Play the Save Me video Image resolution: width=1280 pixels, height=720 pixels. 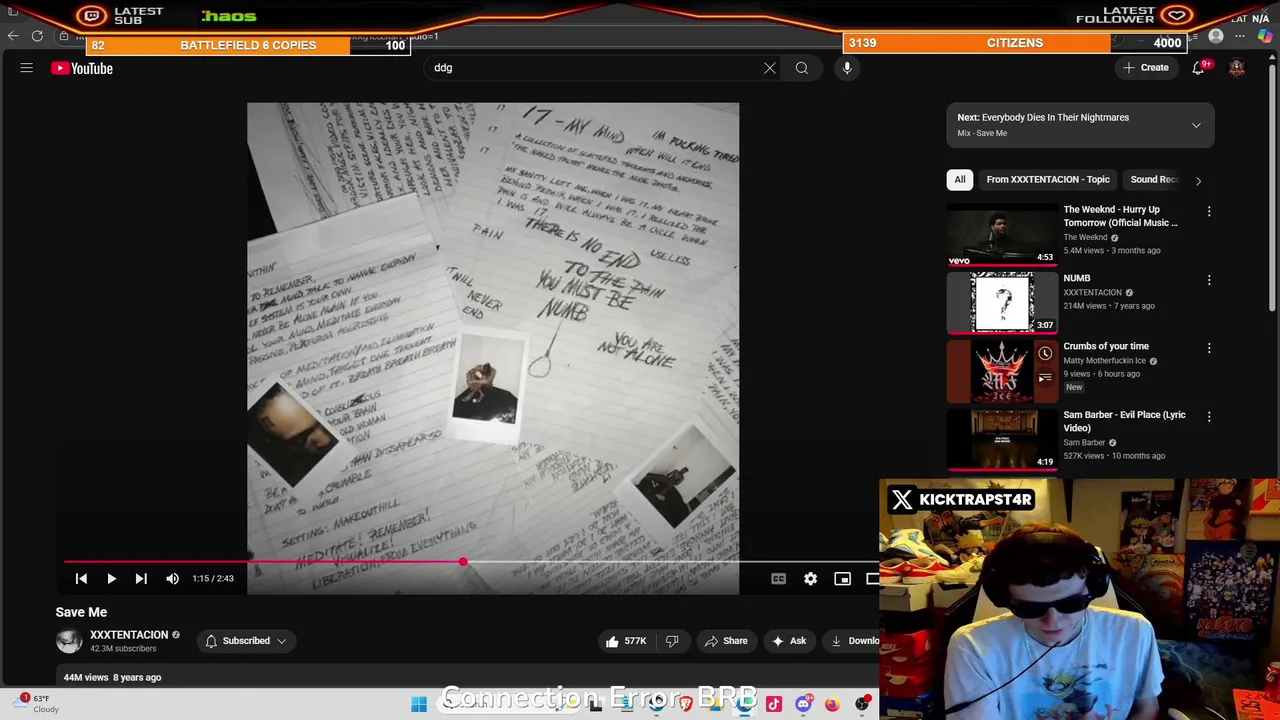(x=111, y=578)
